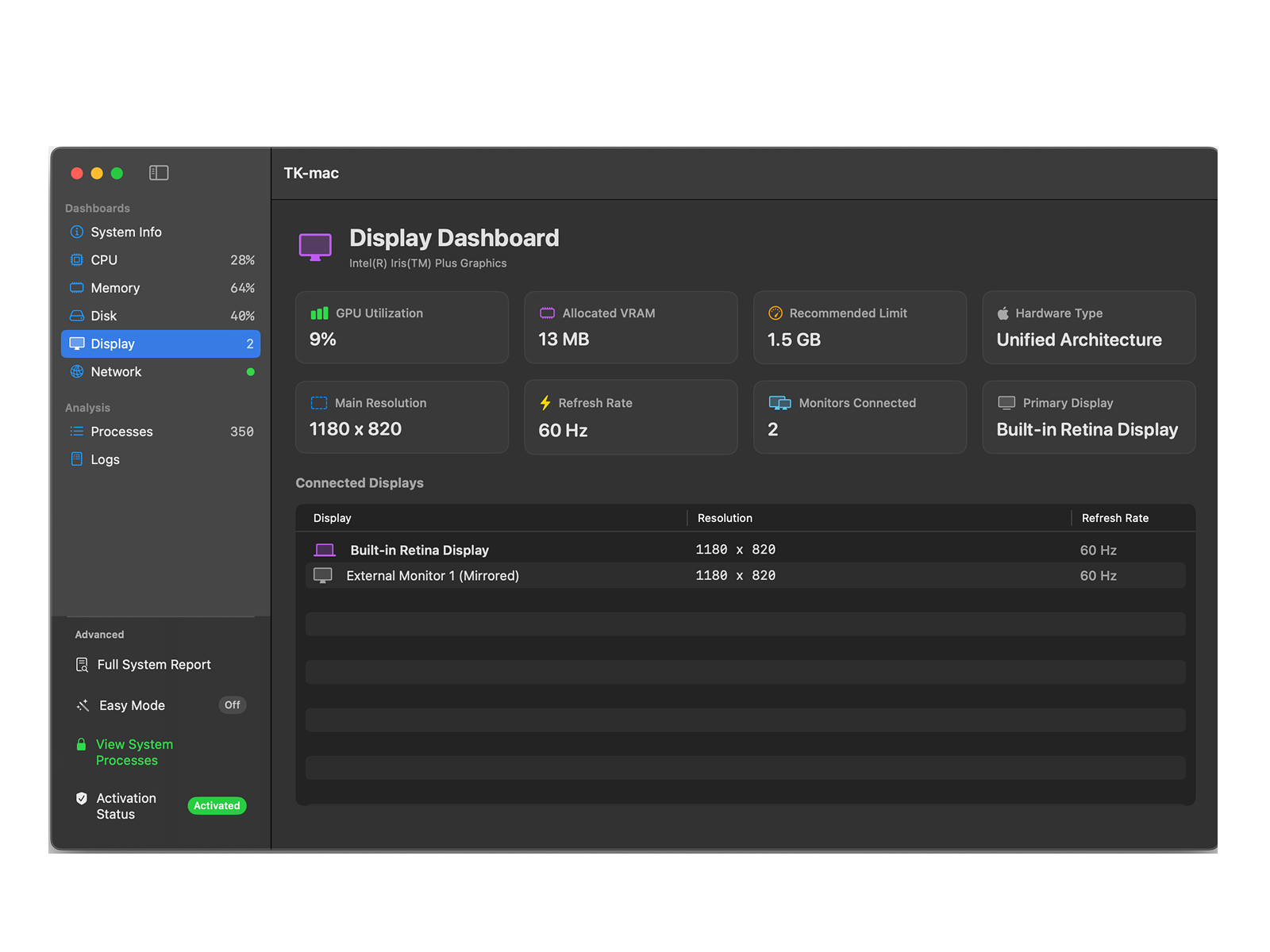1270x952 pixels.
Task: Click the Network globe icon
Action: 77,371
